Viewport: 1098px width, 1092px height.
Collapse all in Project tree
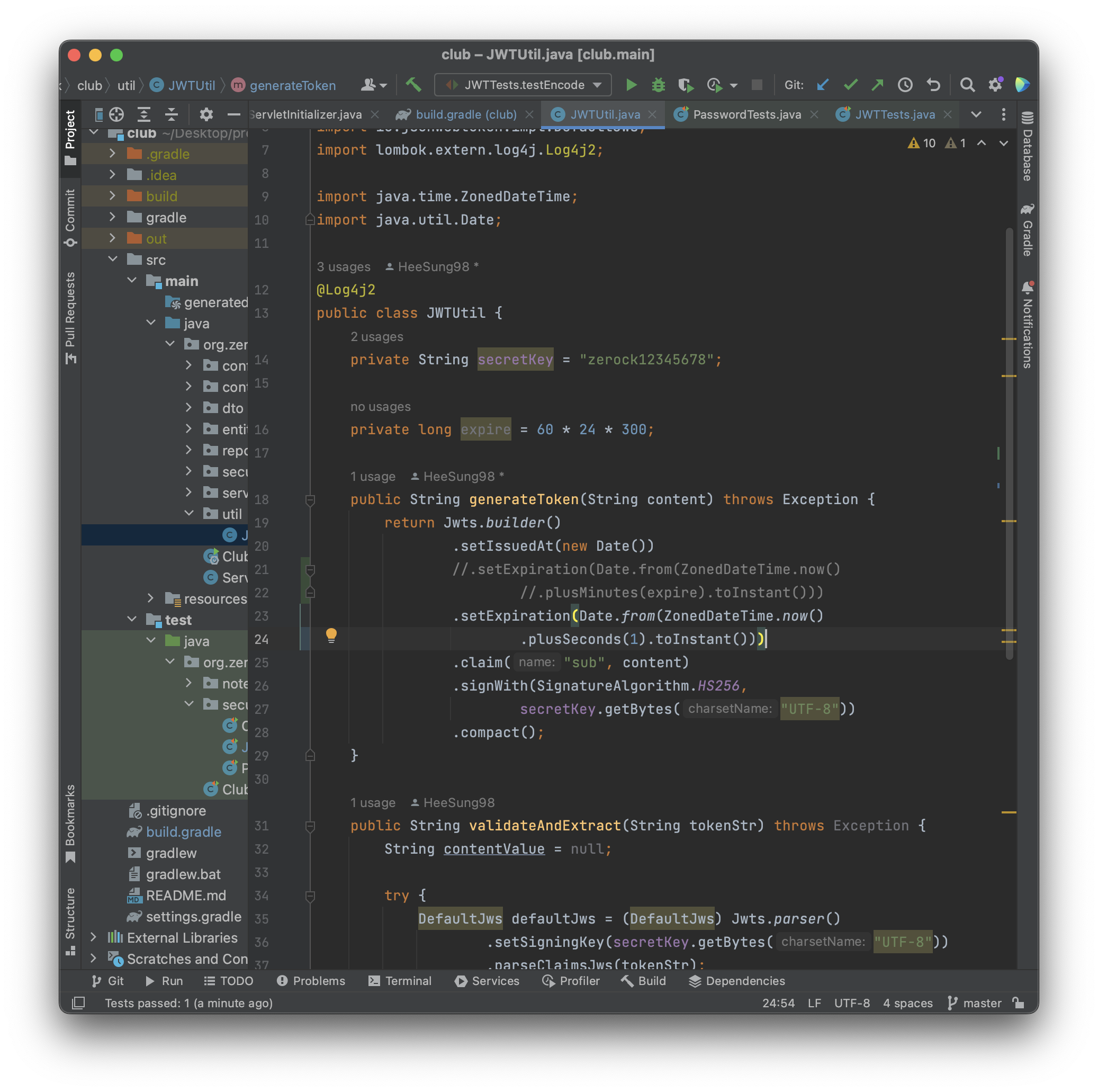coord(172,115)
